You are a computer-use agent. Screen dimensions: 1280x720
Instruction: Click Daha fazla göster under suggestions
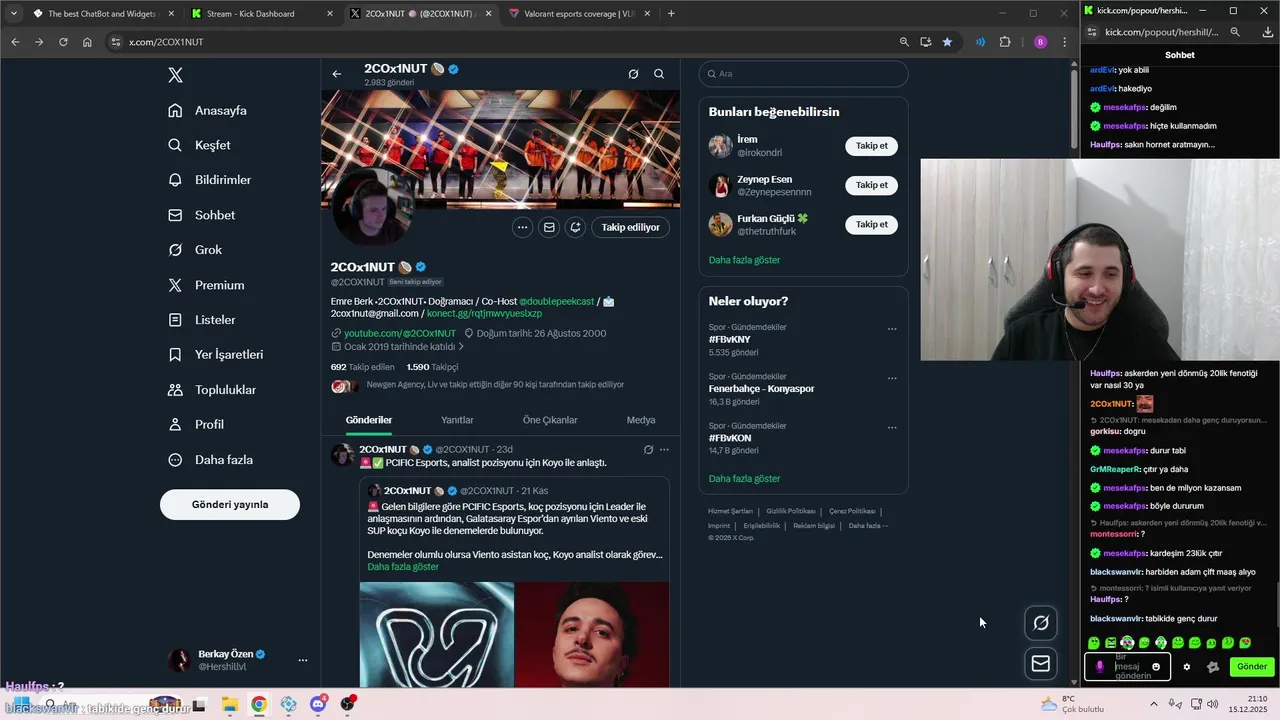coord(744,260)
